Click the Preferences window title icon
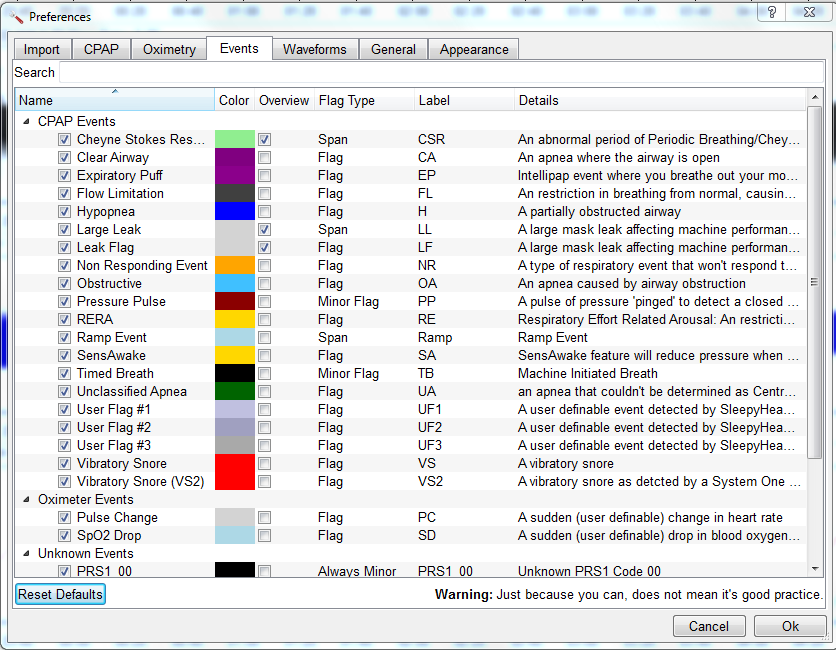This screenshot has width=836, height=650. tap(14, 16)
